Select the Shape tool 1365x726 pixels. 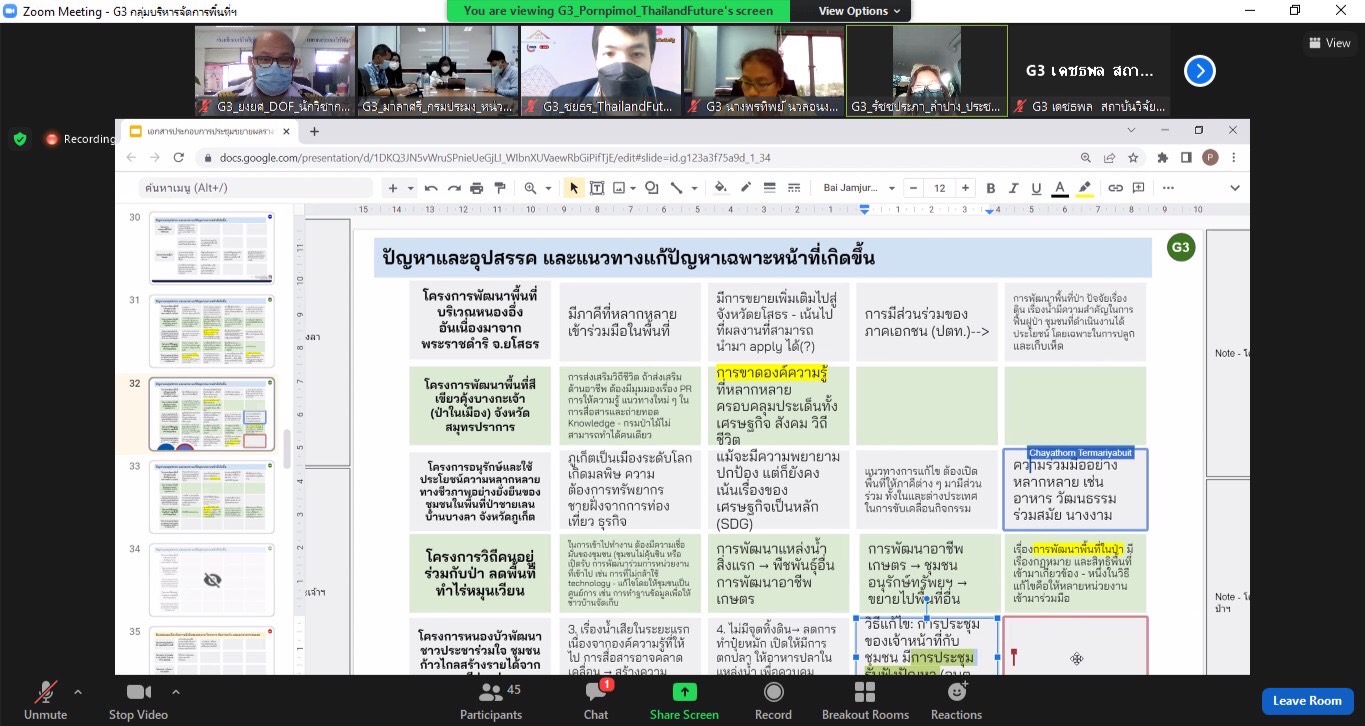click(x=651, y=188)
